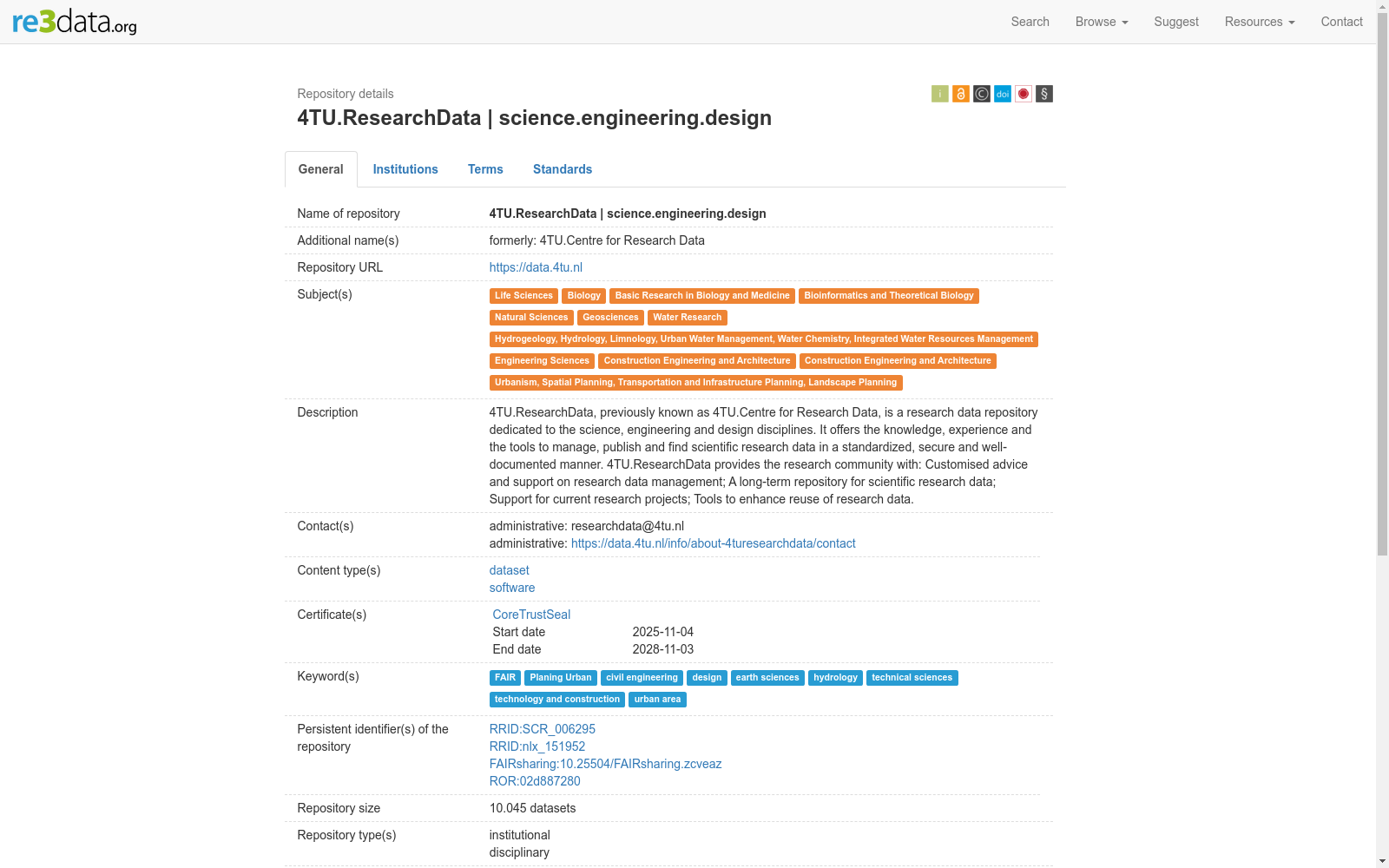Switch to the Institutions tab
Screen dimensions: 1389x868
click(x=405, y=169)
